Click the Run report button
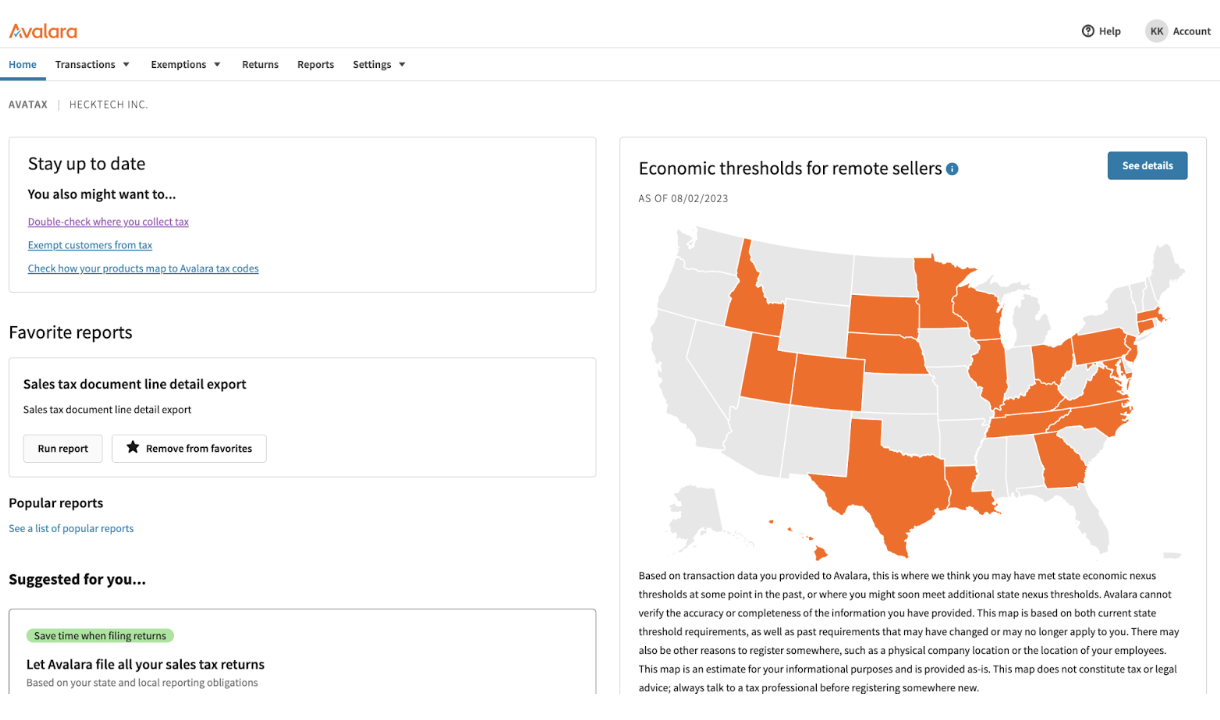 [63, 448]
